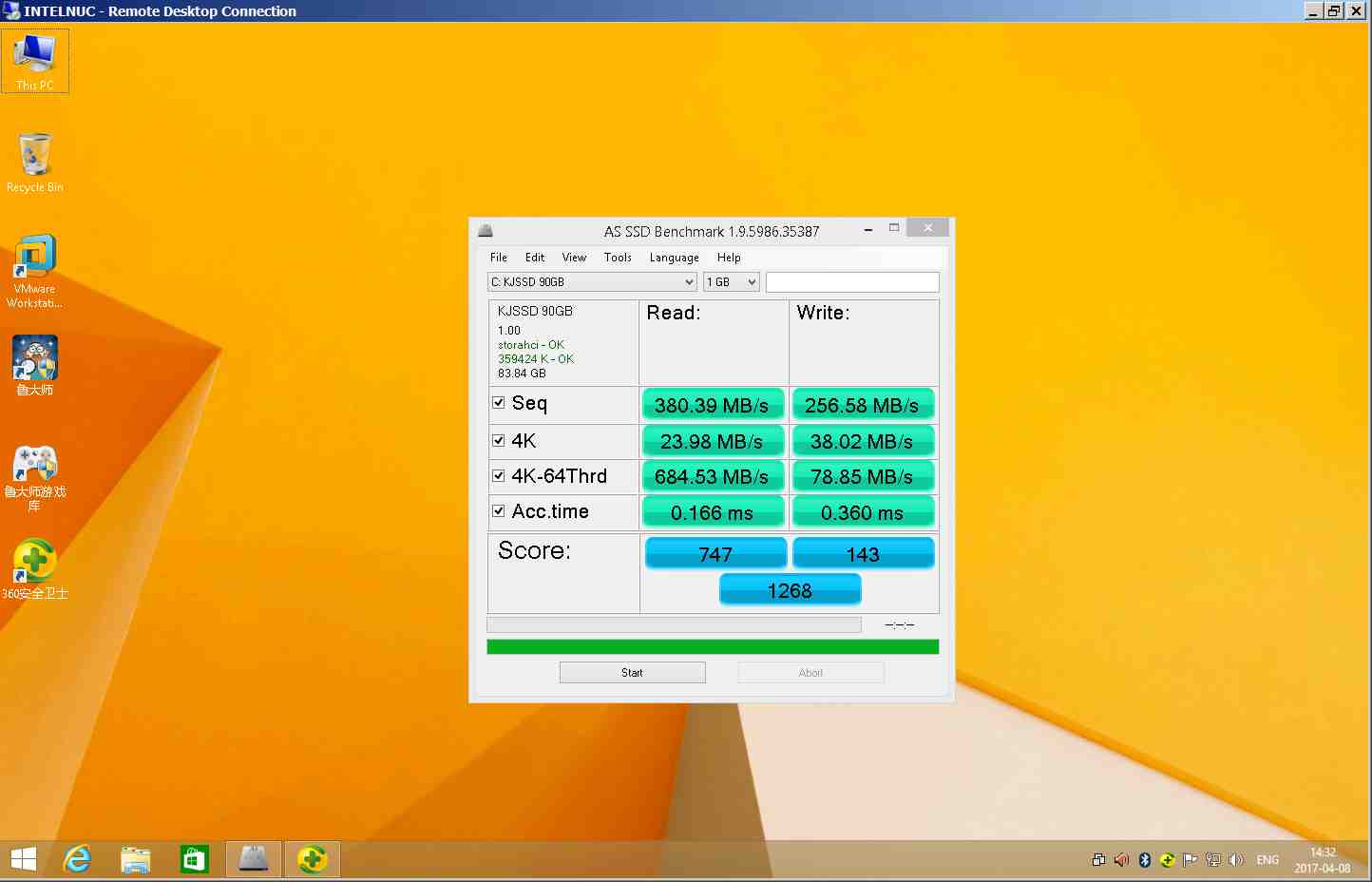Open File Explorer from taskbar

[136, 859]
